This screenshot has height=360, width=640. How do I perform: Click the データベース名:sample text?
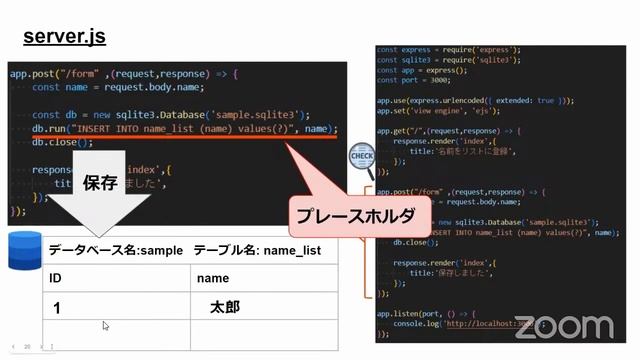pos(116,250)
